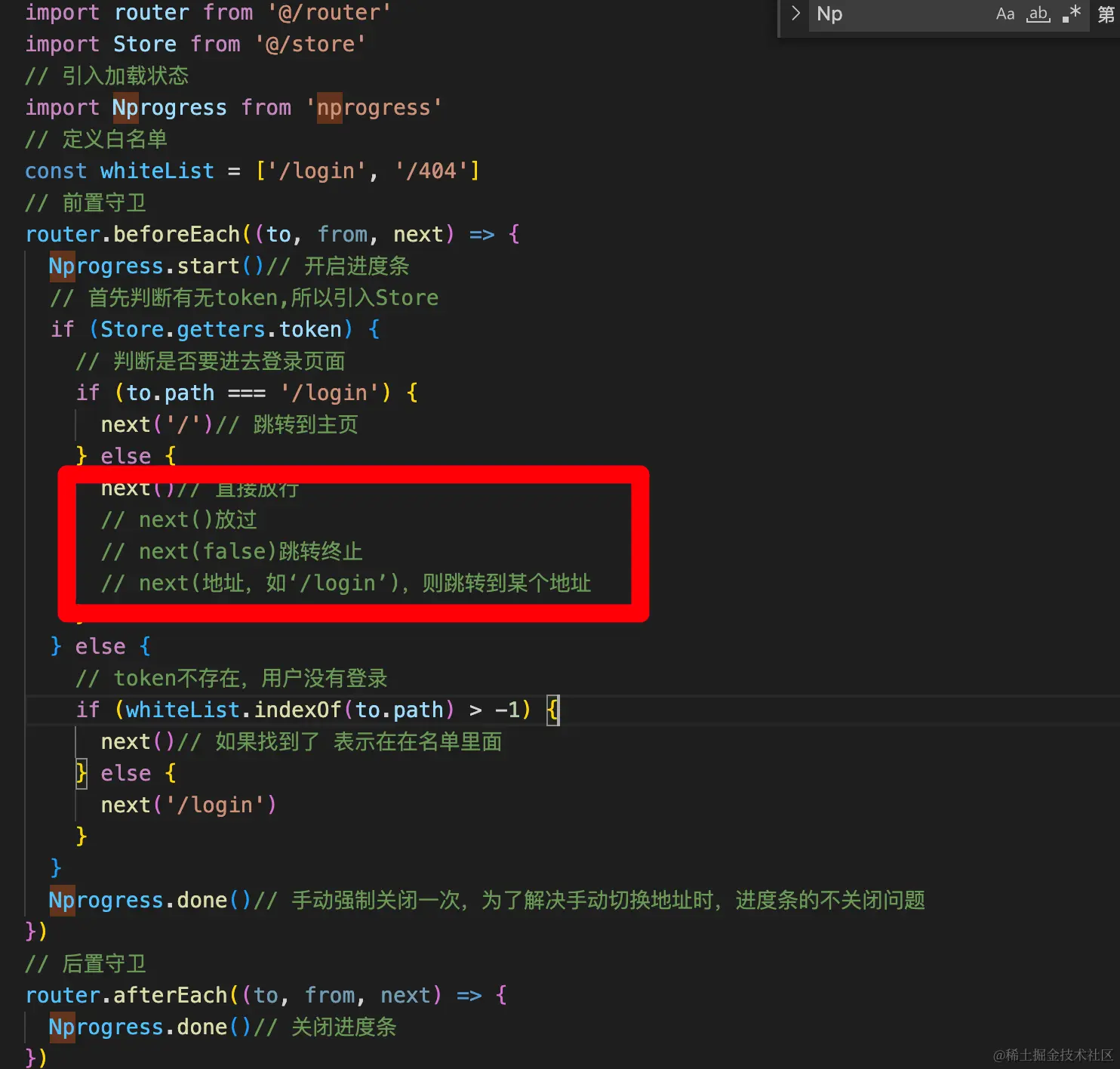Click comment about next(地址) jumping to address
This screenshot has width=1120, height=1069.
tap(346, 583)
